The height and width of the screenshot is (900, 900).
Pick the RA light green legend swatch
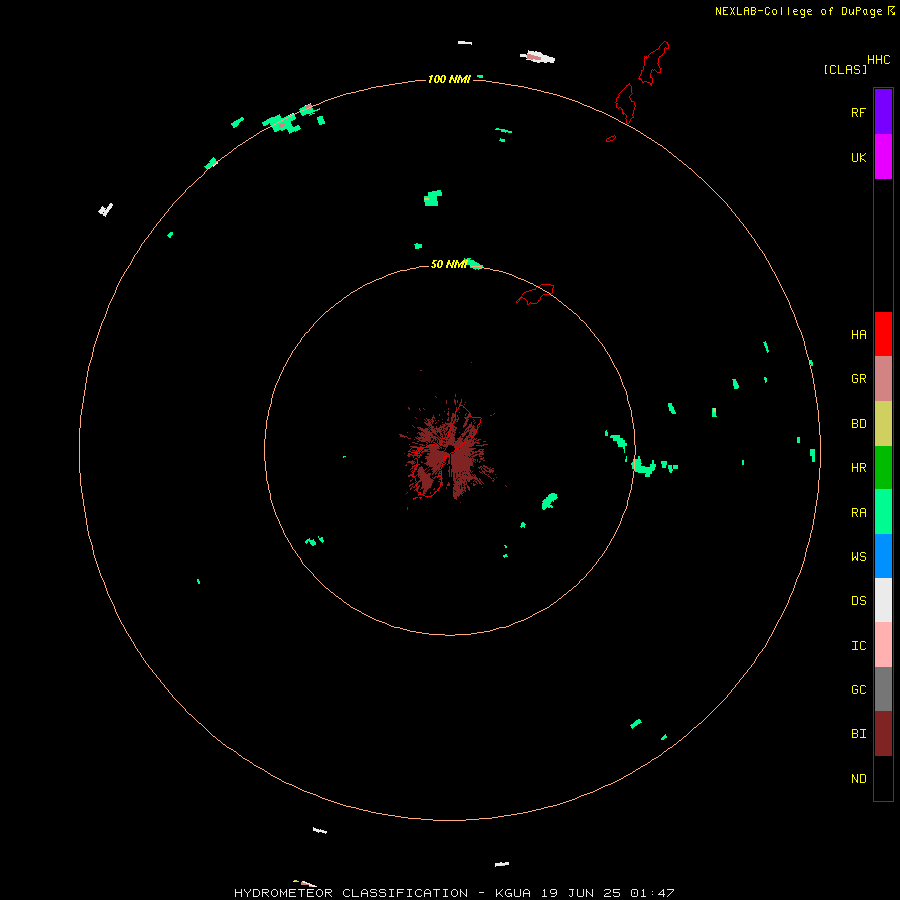pos(883,512)
